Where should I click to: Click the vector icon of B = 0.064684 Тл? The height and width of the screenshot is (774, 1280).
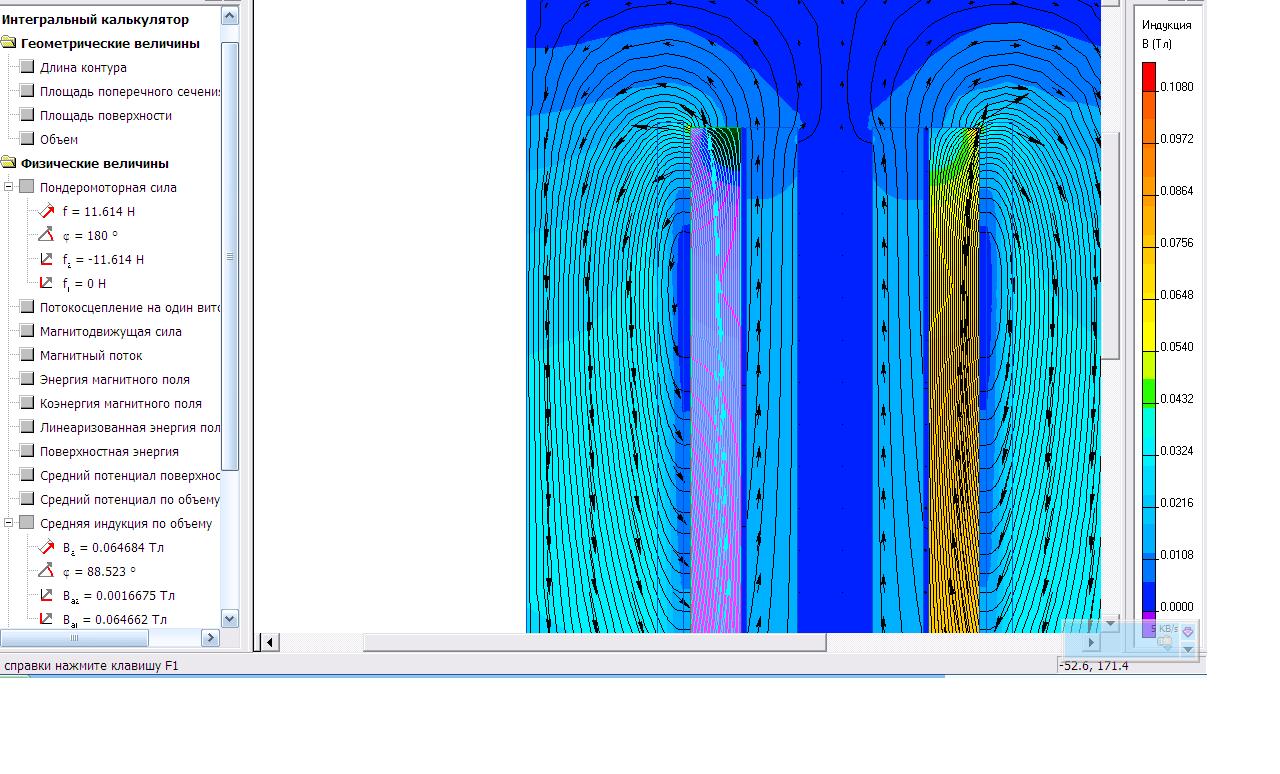46,548
